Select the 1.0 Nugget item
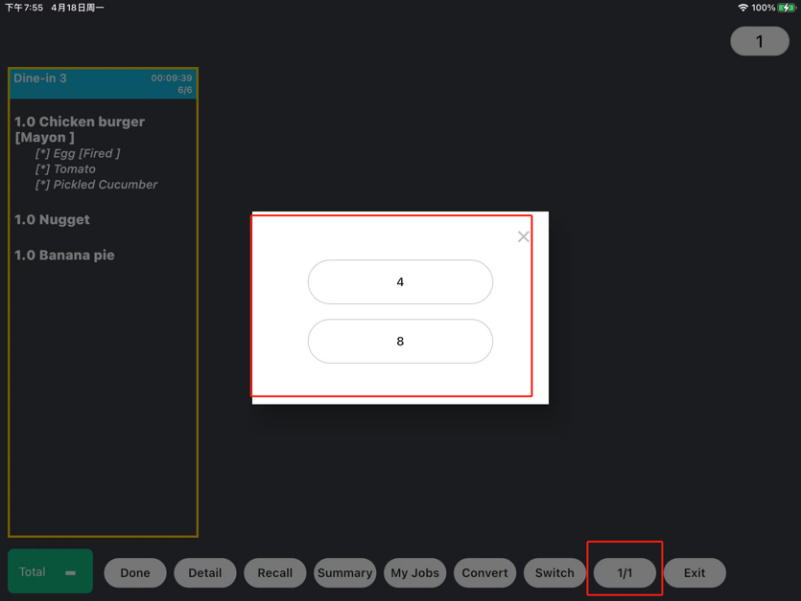801x601 pixels. 52,219
